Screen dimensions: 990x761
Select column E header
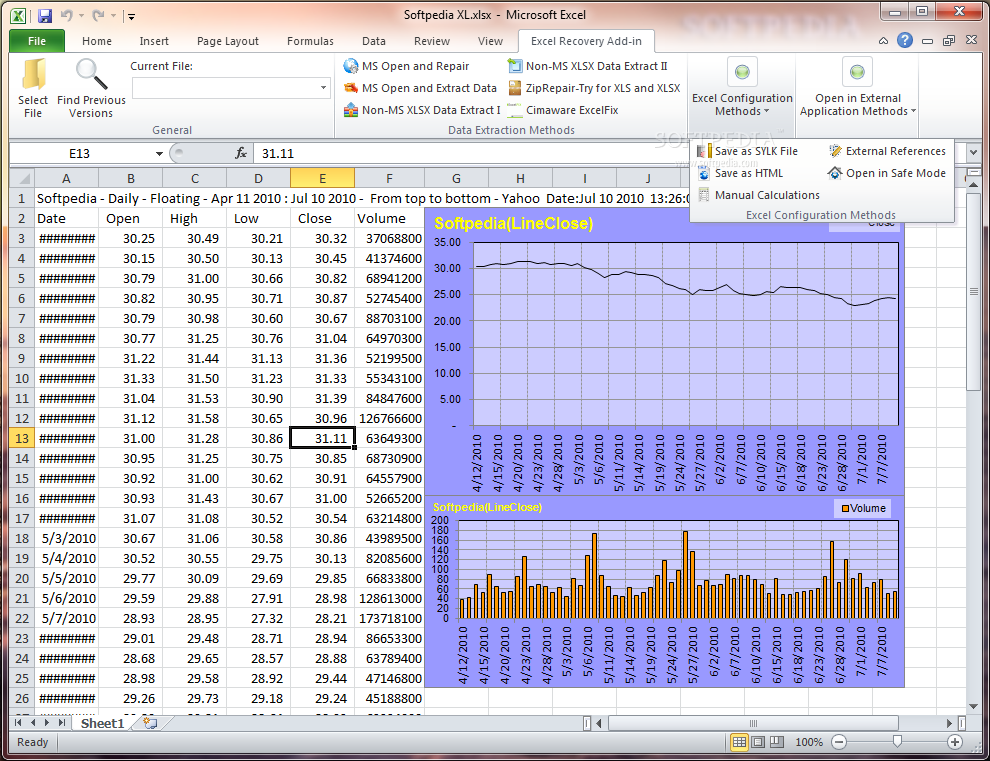pyautogui.click(x=323, y=178)
